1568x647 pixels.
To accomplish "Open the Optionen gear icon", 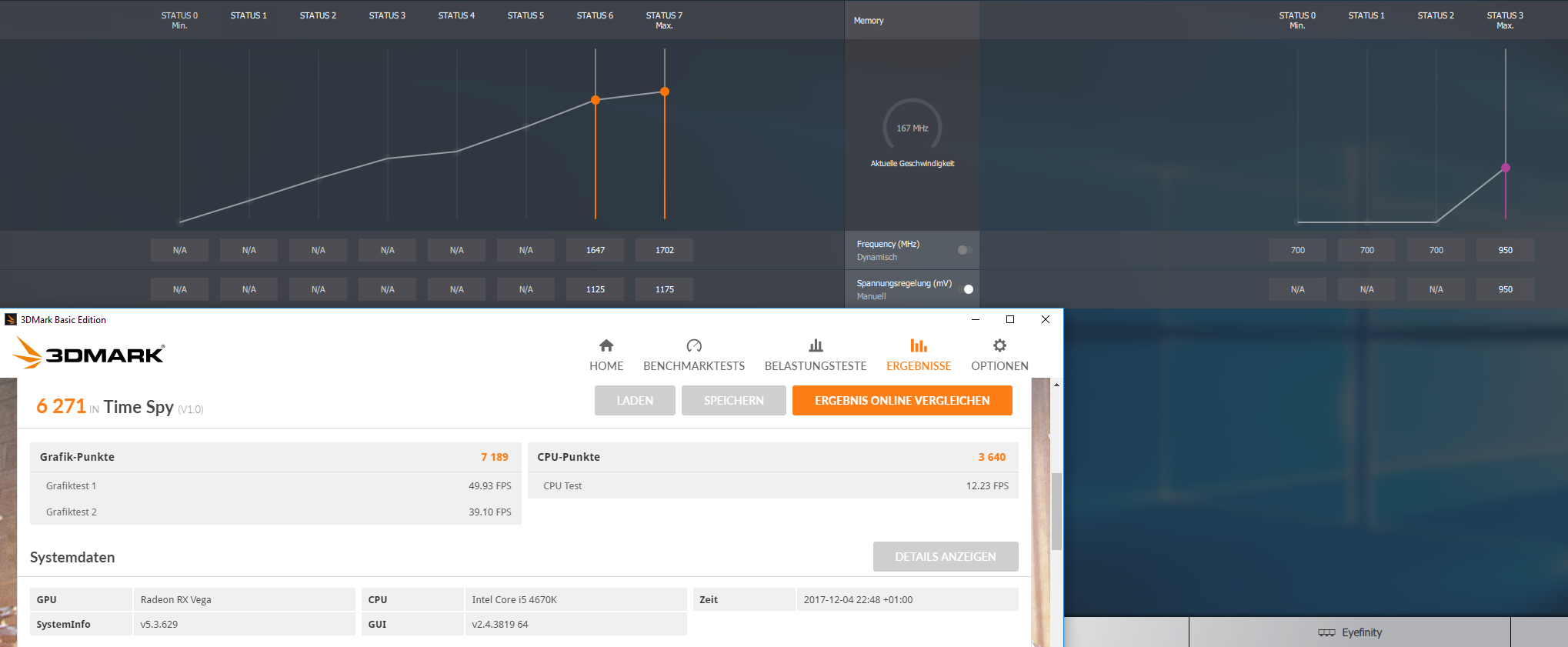I will point(999,345).
